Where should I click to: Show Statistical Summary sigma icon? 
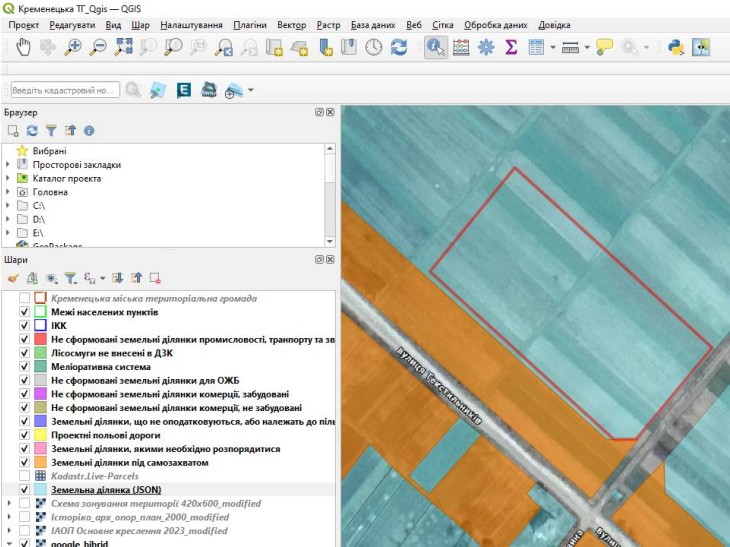point(511,47)
